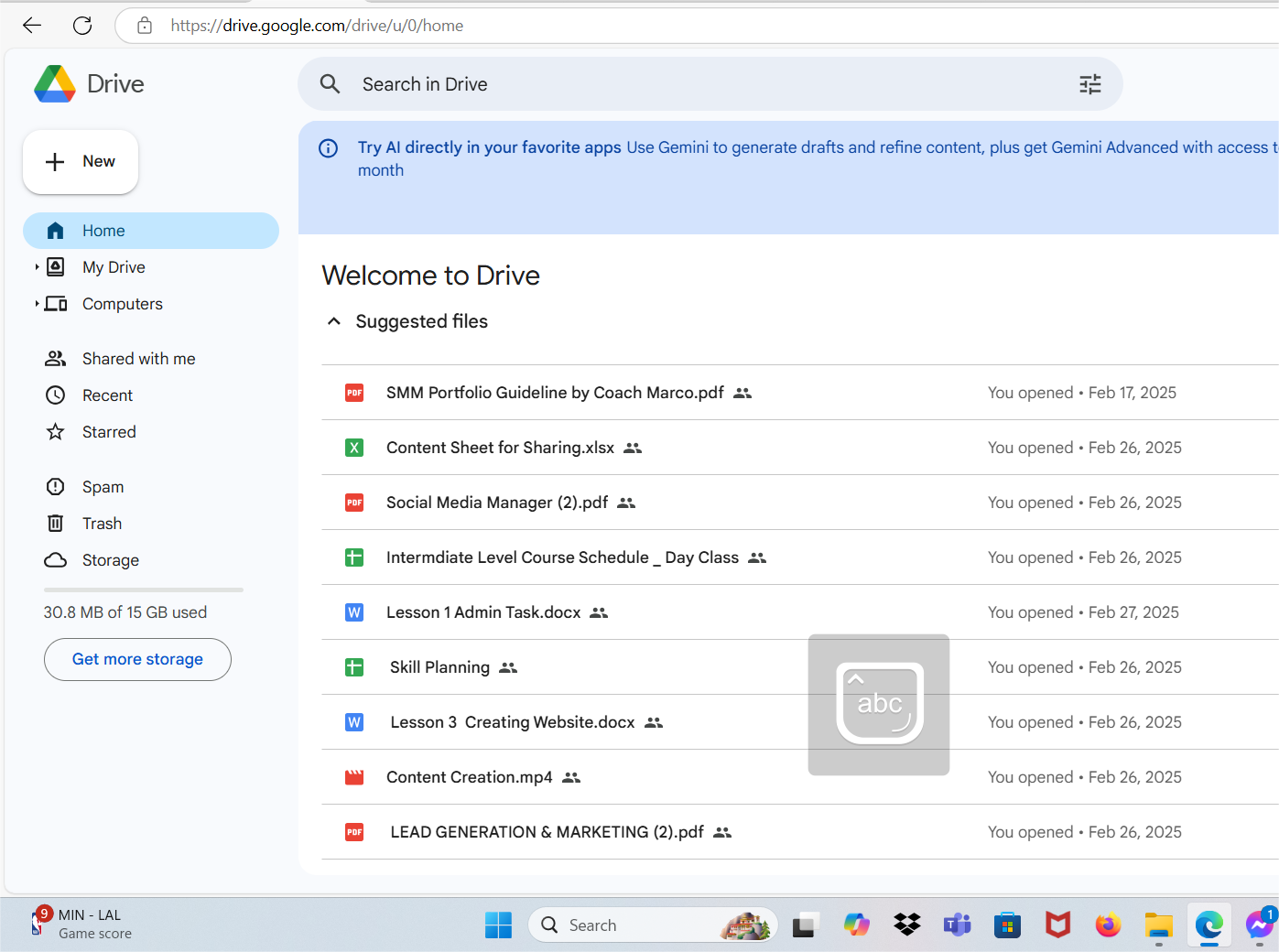This screenshot has height=952, width=1279.
Task: Open the NBA MIN - LAL game score widget
Action: (82, 925)
